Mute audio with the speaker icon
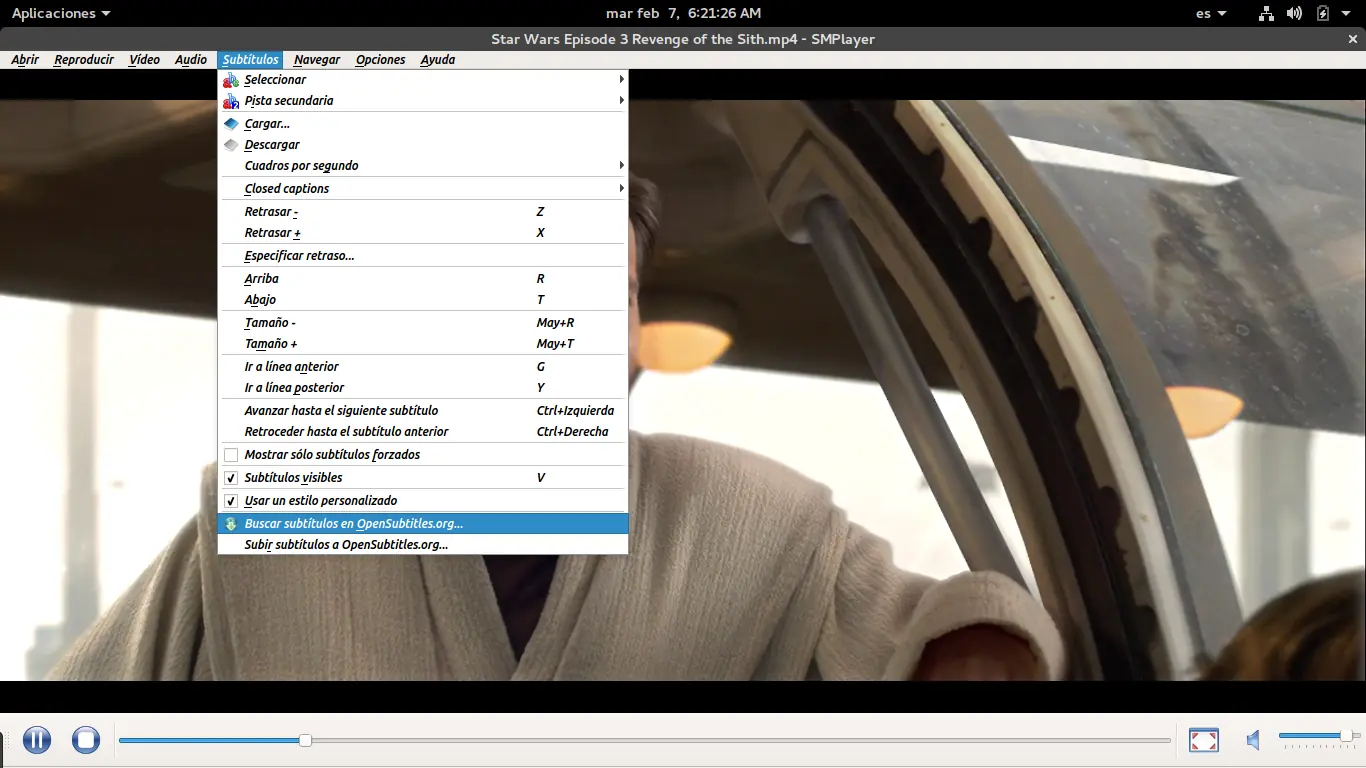Image resolution: width=1366 pixels, height=768 pixels. coord(1253,740)
